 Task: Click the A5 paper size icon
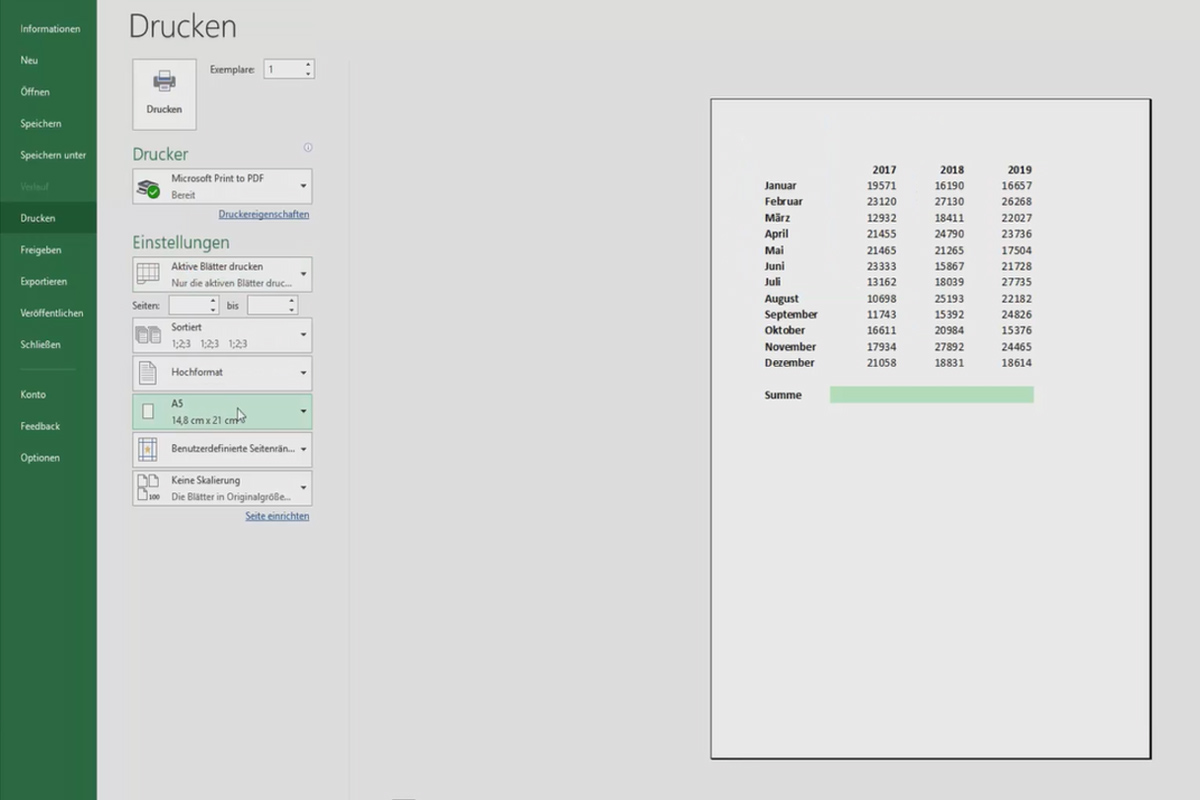[147, 411]
